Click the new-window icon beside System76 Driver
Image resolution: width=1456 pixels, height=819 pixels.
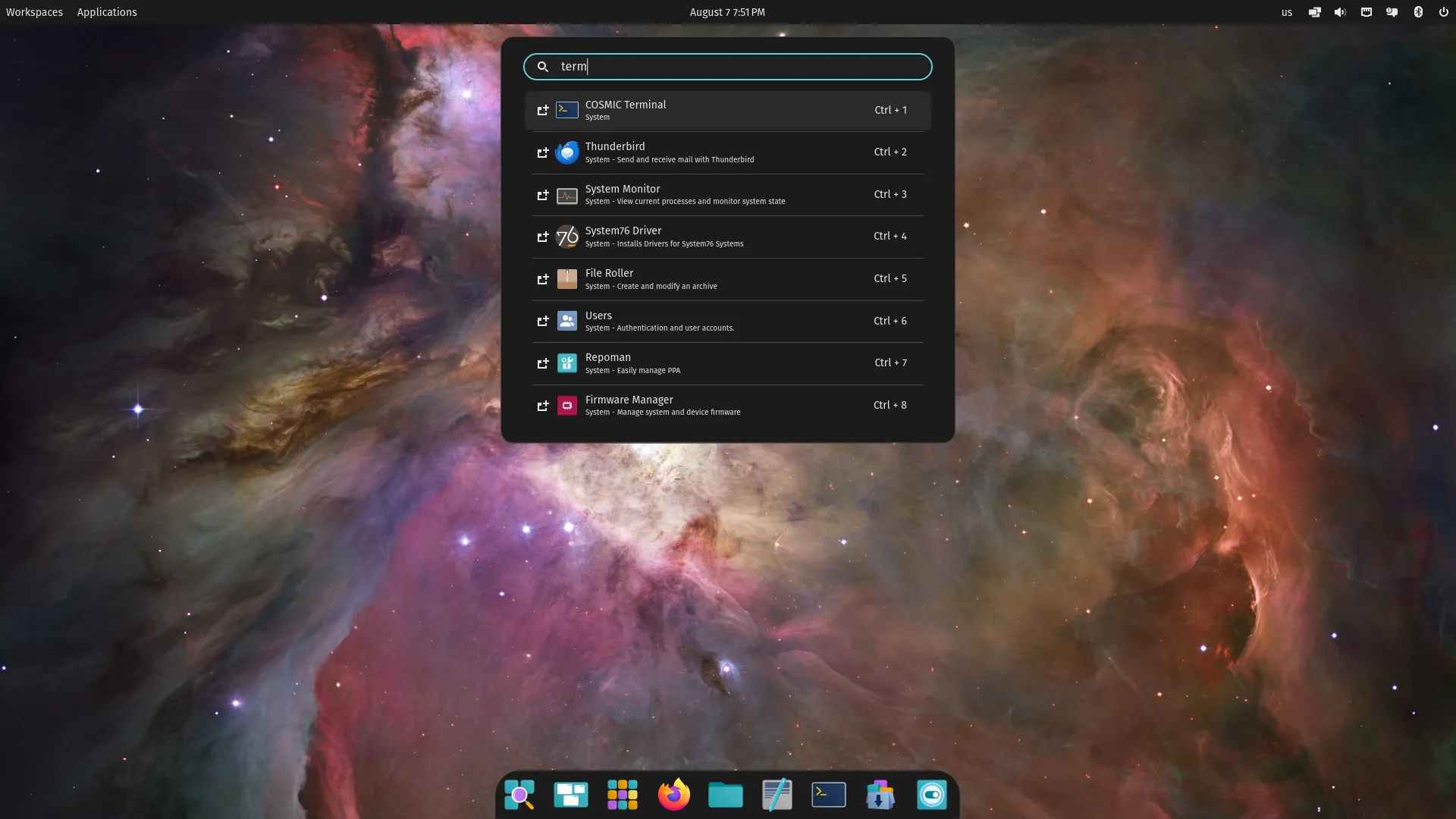[x=543, y=237]
